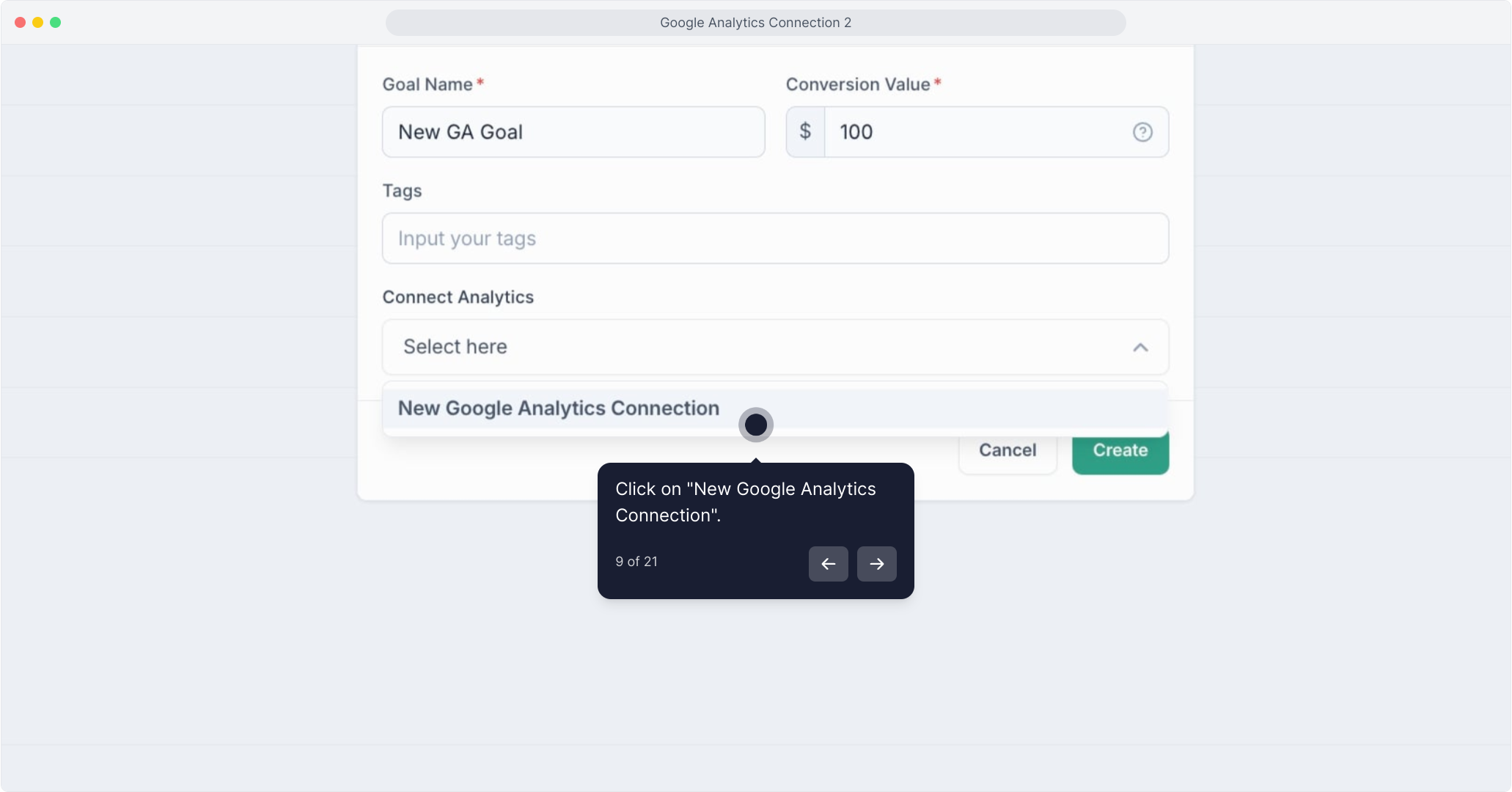The height and width of the screenshot is (792, 1512).
Task: Click the dark pulsing hotspot marker
Action: click(755, 425)
